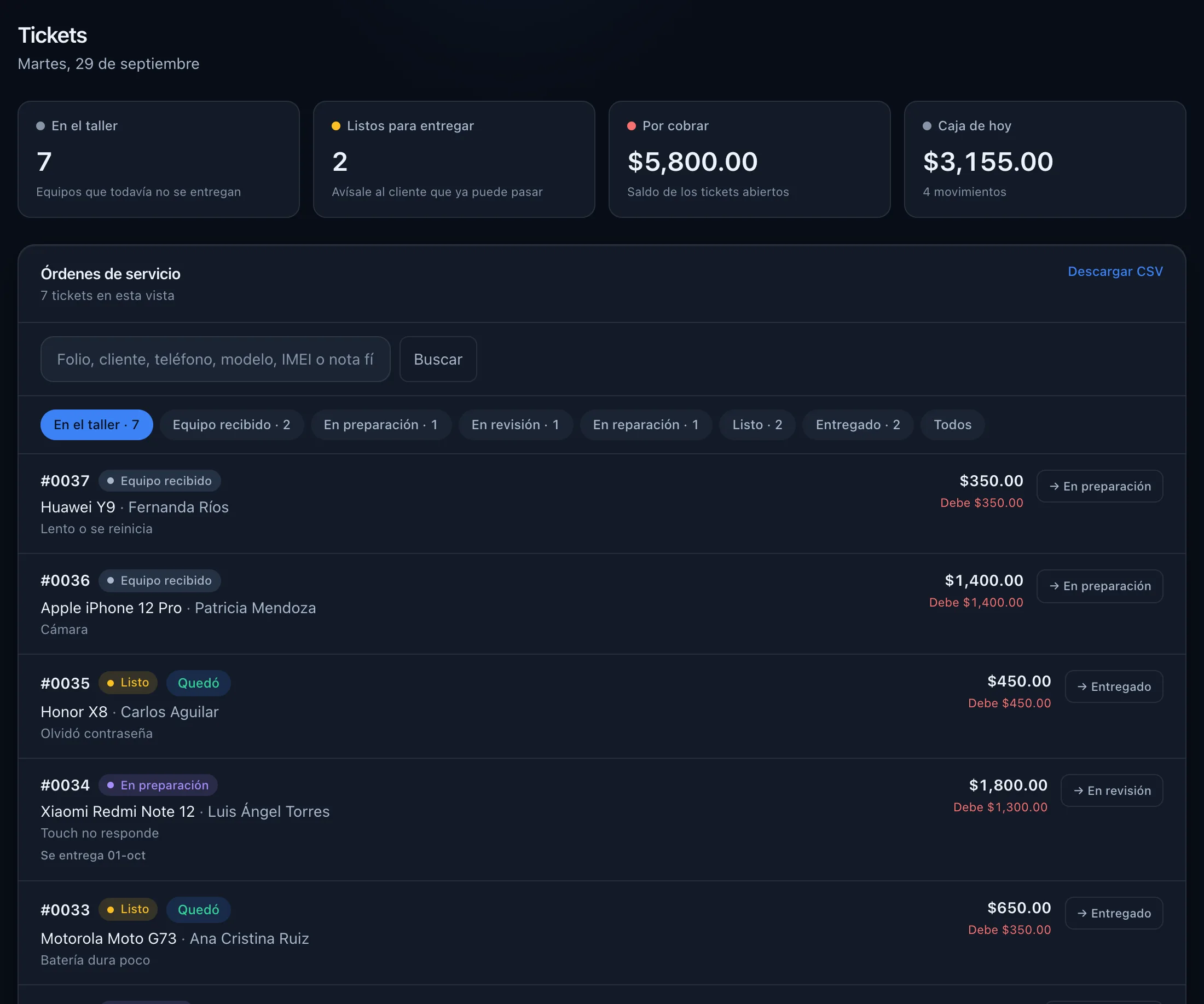
Task: Open the 'Caja de hoy' summary card
Action: (1045, 159)
